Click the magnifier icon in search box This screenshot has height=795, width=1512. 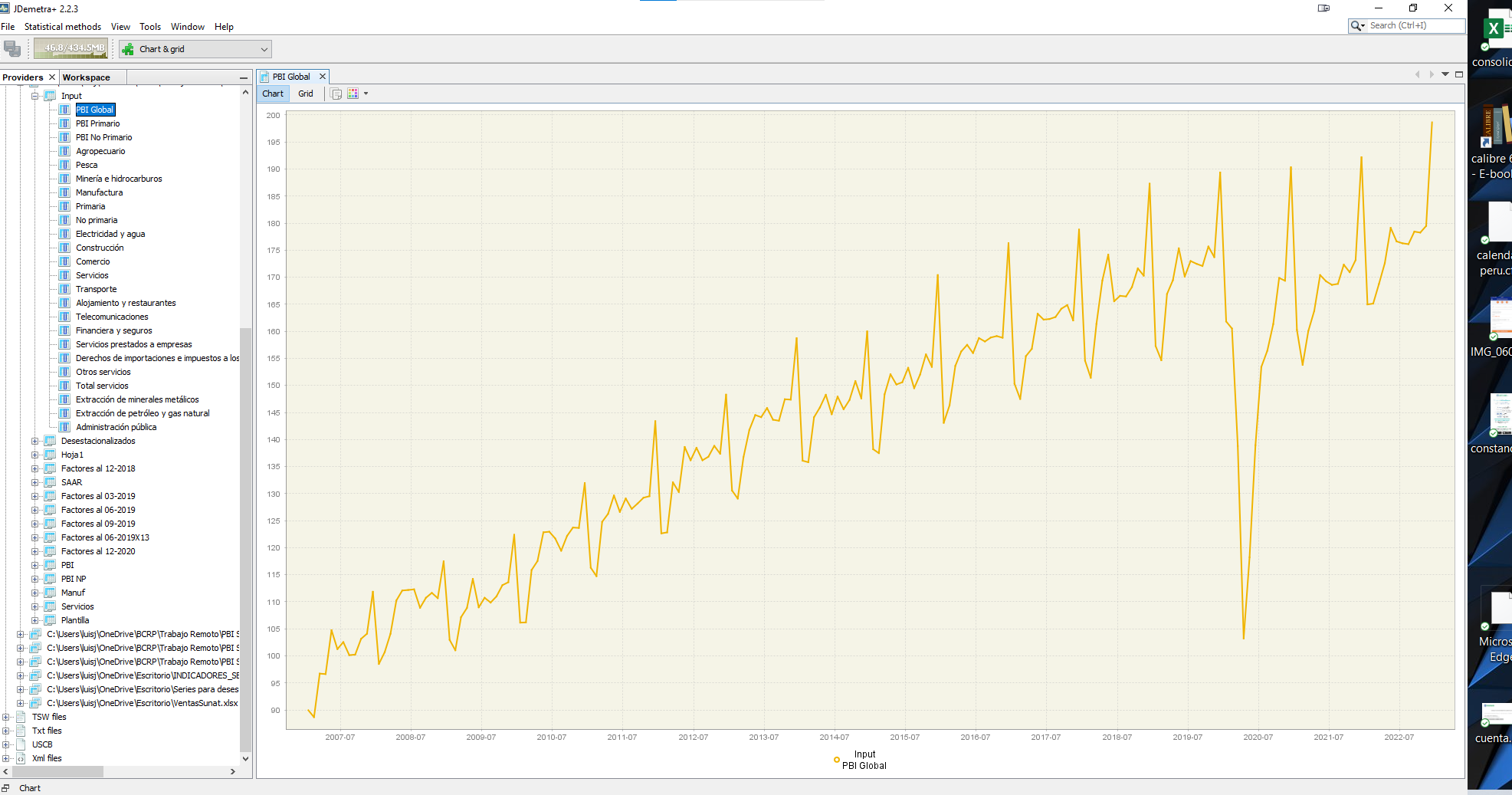click(1356, 26)
